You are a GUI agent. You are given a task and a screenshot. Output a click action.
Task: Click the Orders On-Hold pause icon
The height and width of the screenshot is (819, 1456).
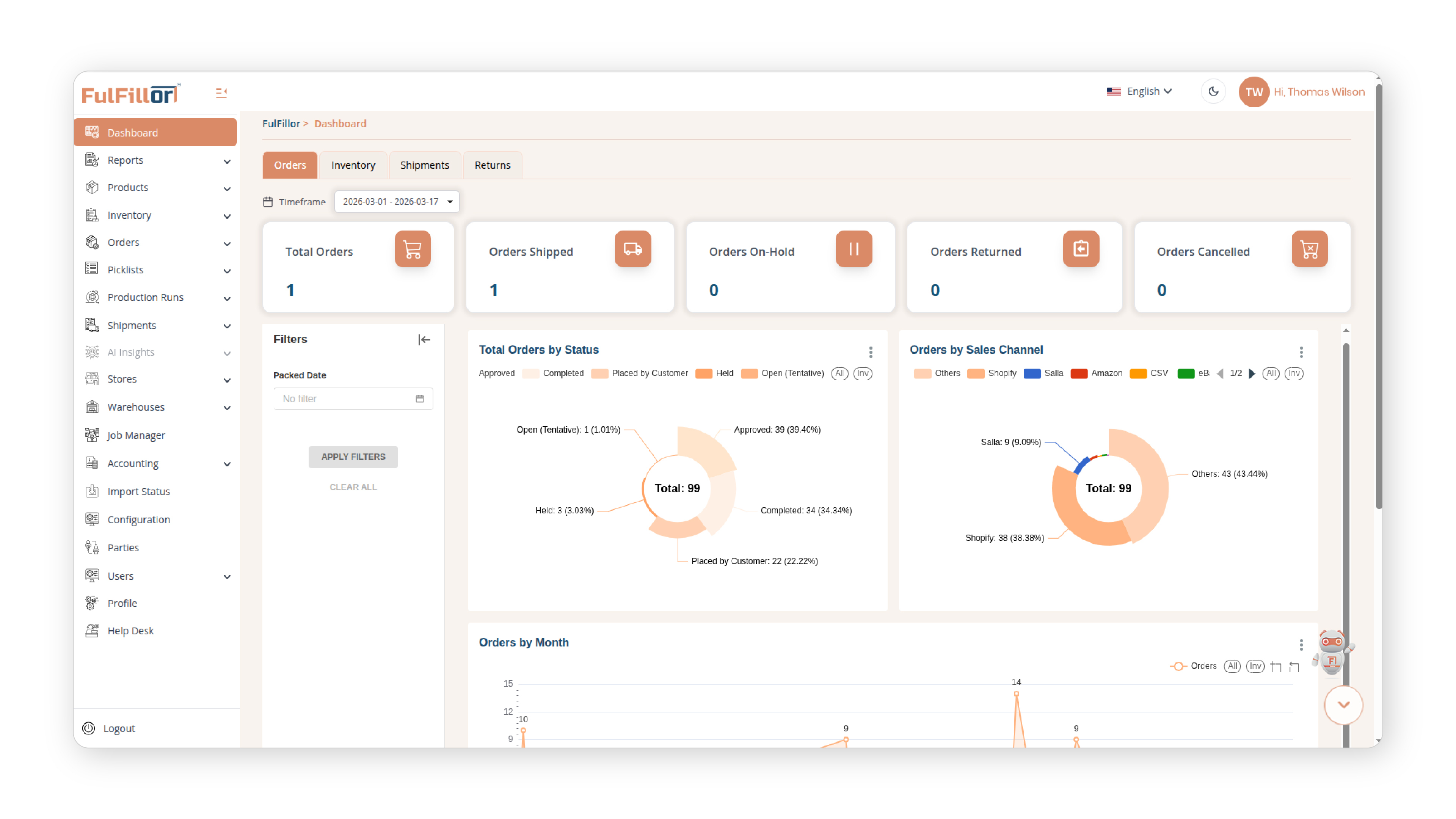(x=854, y=249)
